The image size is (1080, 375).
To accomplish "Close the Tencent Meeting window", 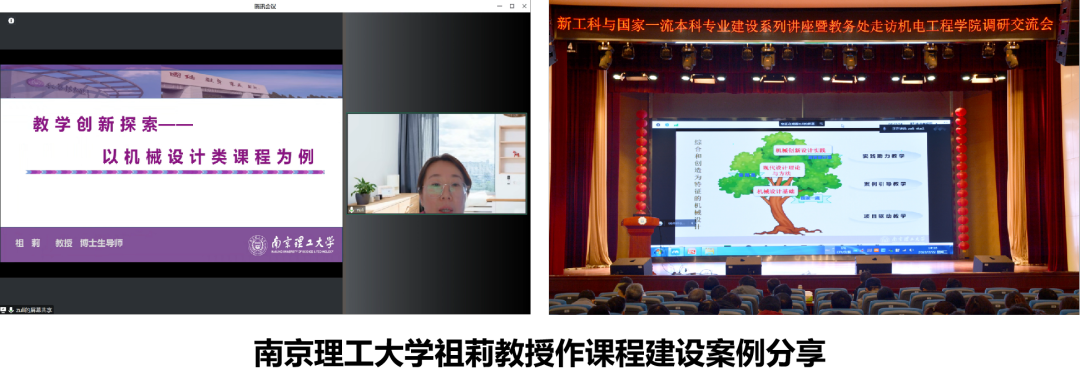I will (523, 6).
